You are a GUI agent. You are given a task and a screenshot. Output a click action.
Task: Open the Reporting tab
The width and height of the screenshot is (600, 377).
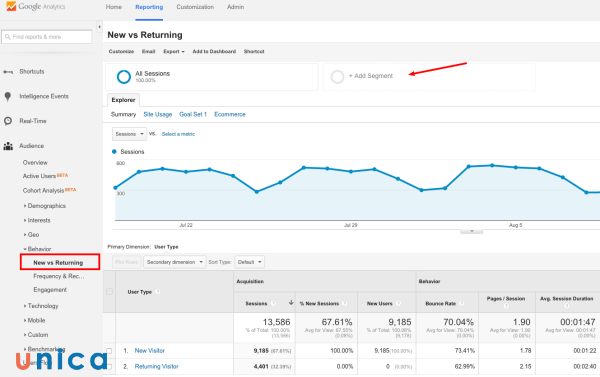pos(149,7)
